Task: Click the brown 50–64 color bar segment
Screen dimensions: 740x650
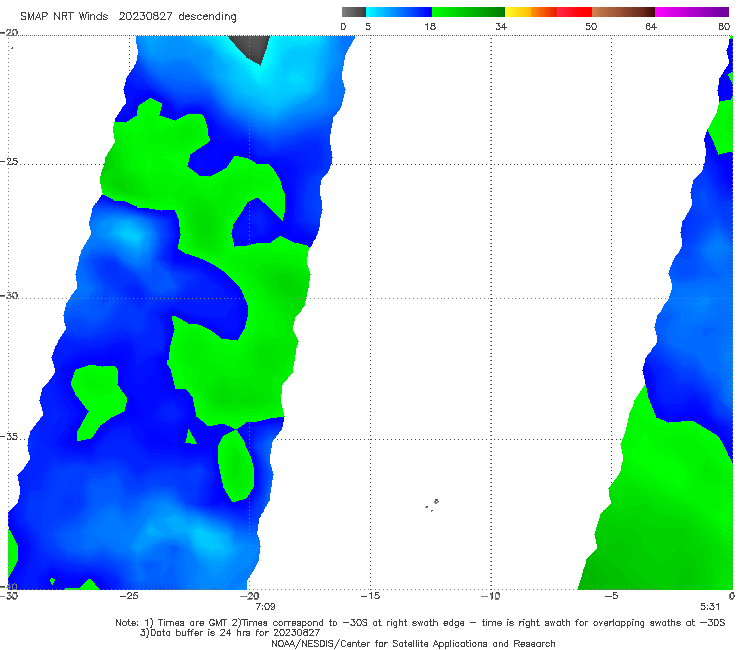Action: pyautogui.click(x=623, y=12)
